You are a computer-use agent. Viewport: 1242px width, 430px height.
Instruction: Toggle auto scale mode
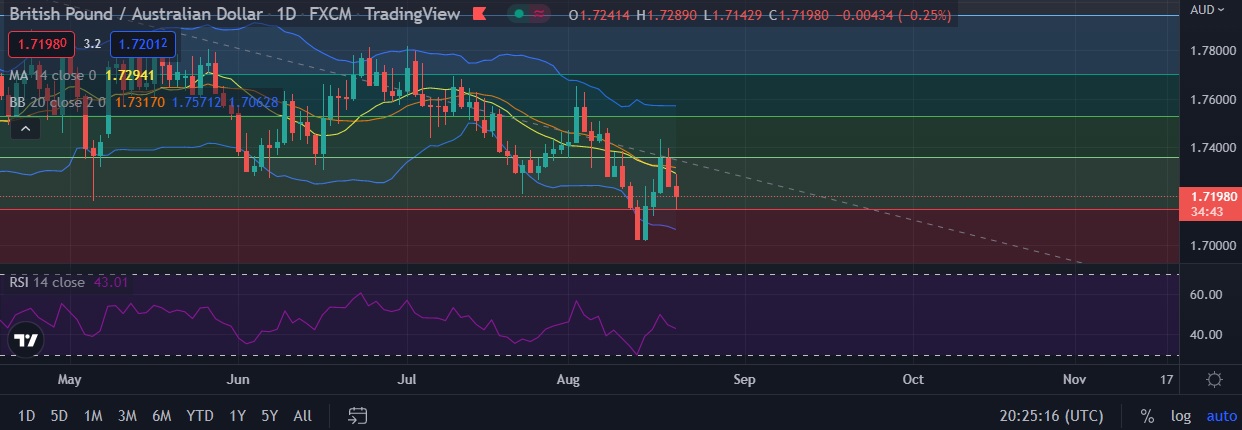click(1221, 416)
